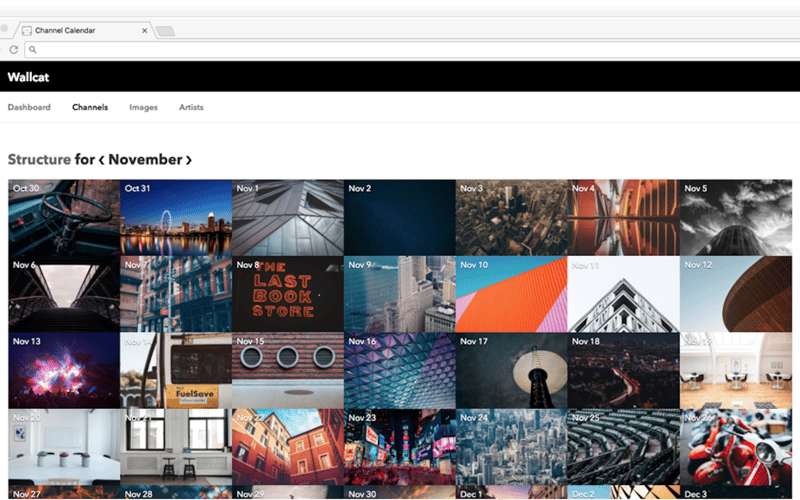Select the Nov 15 round windows image

pyautogui.click(x=288, y=370)
